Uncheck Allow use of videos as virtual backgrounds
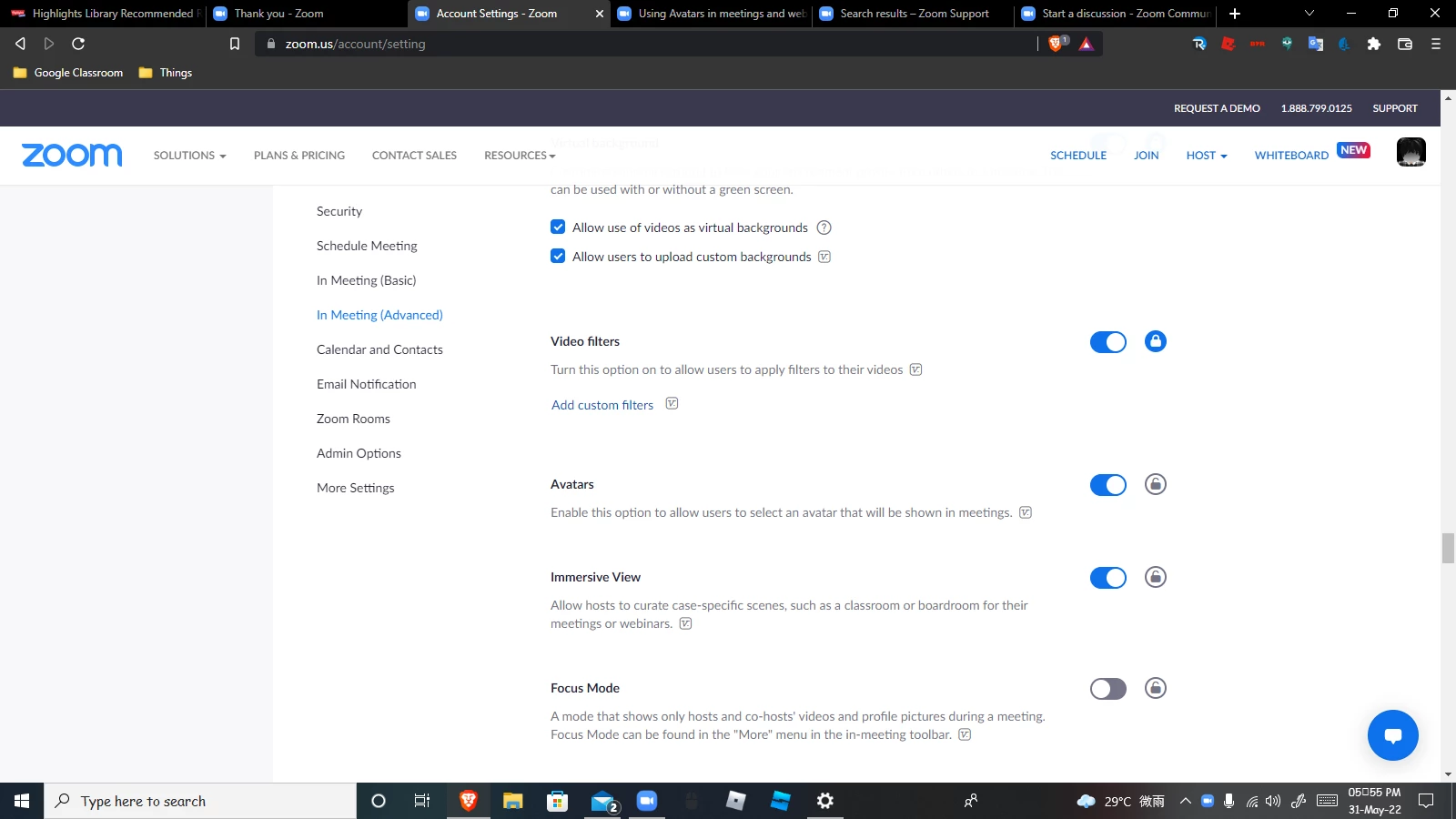The image size is (1456, 819). [x=558, y=227]
